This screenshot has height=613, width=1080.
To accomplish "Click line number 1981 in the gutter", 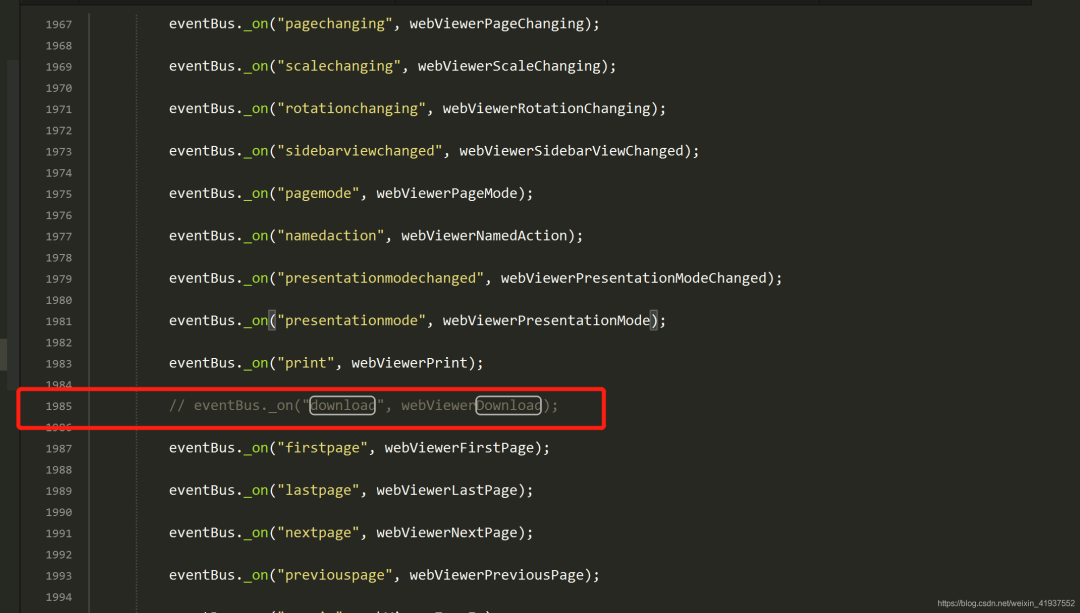I will pyautogui.click(x=59, y=322).
